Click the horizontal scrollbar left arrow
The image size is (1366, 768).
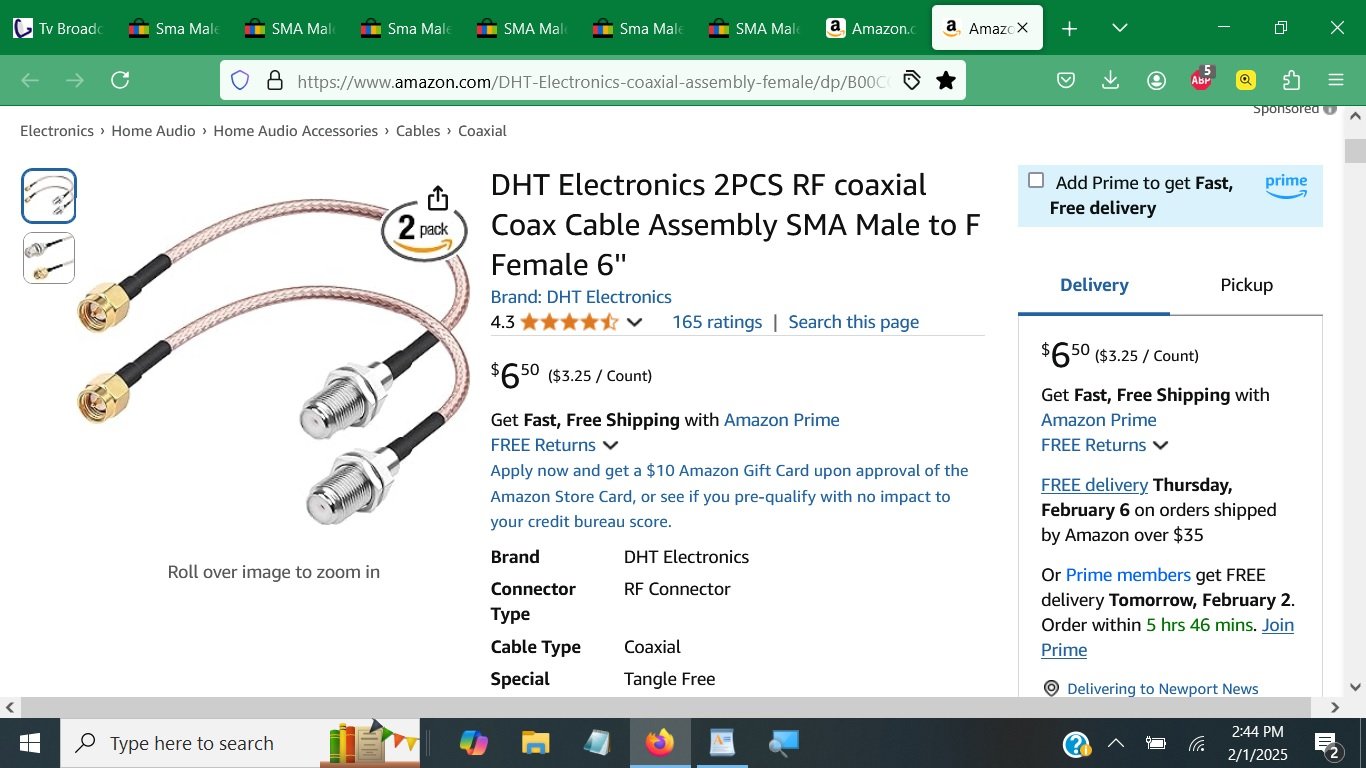point(10,708)
